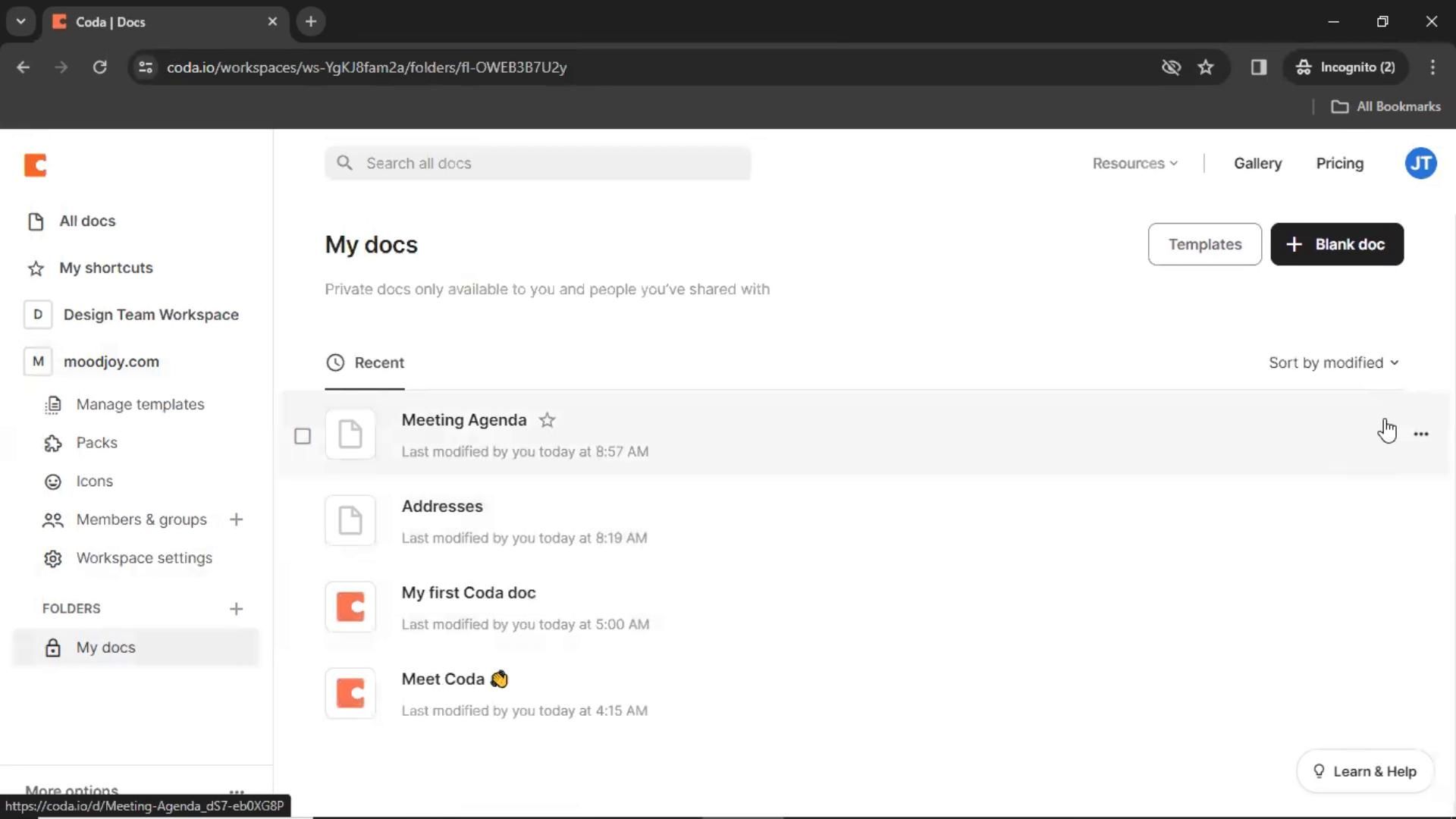Select the moodjoy.com workspace
1456x819 pixels.
[92, 362]
